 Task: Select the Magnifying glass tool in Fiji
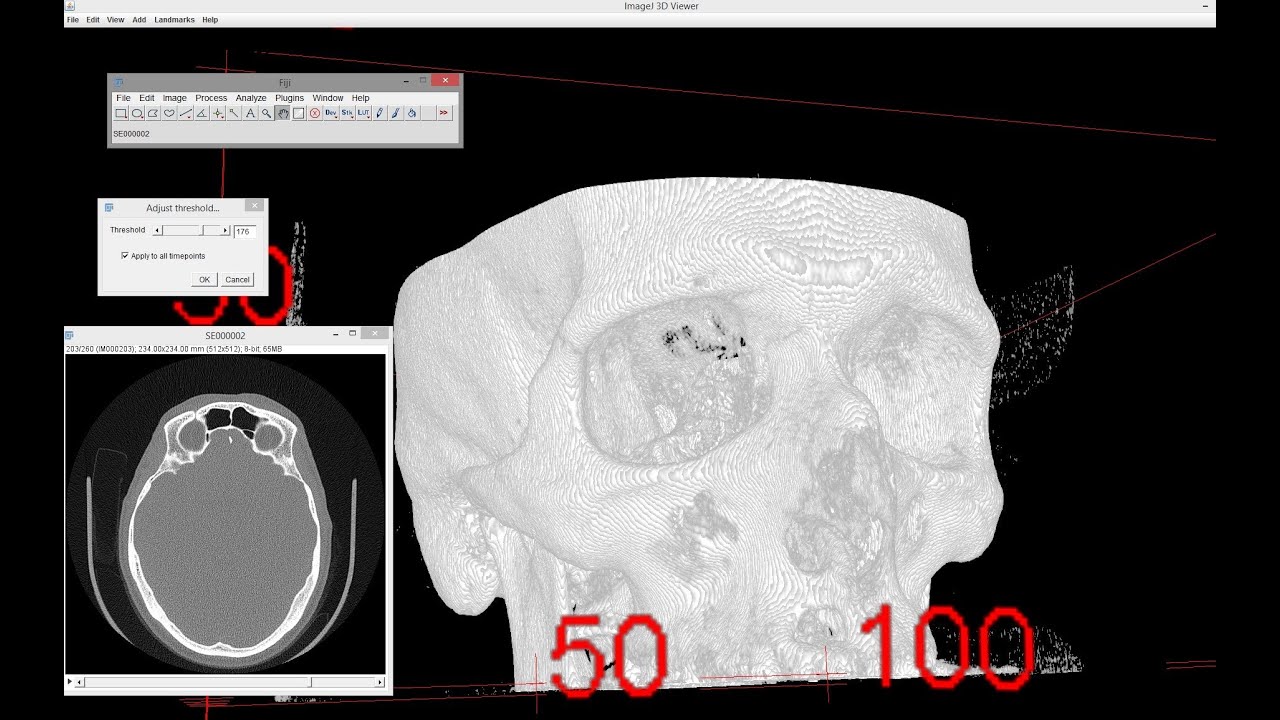point(266,113)
